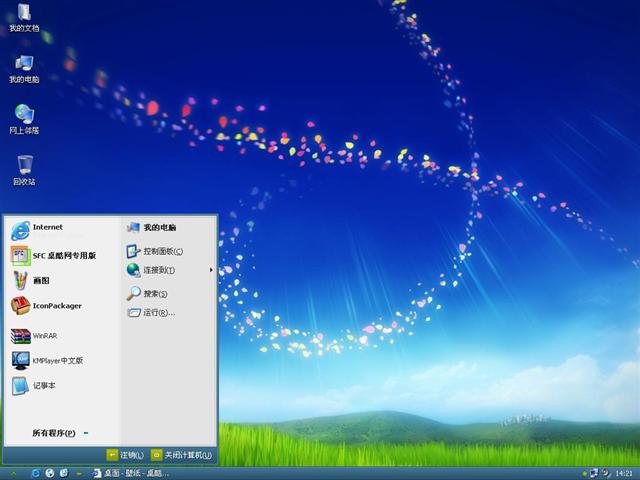
Task: Launch IconPackager from the start menu
Action: click(46, 306)
